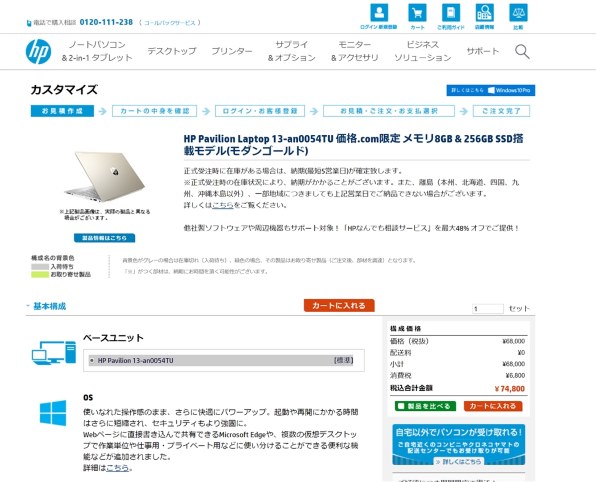Open the デスクトップ menu
596x482 pixels.
tap(172, 51)
